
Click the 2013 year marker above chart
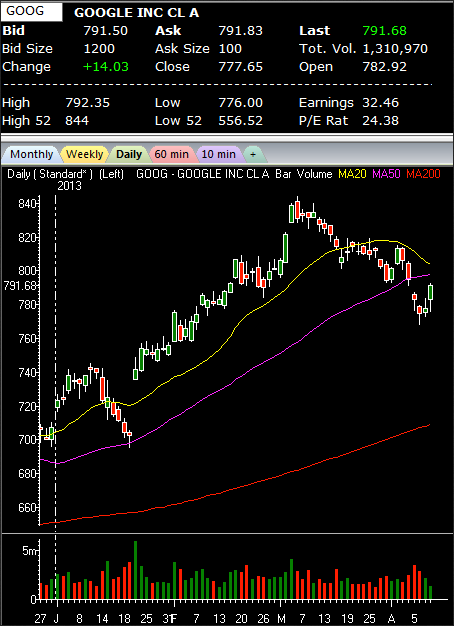point(69,186)
